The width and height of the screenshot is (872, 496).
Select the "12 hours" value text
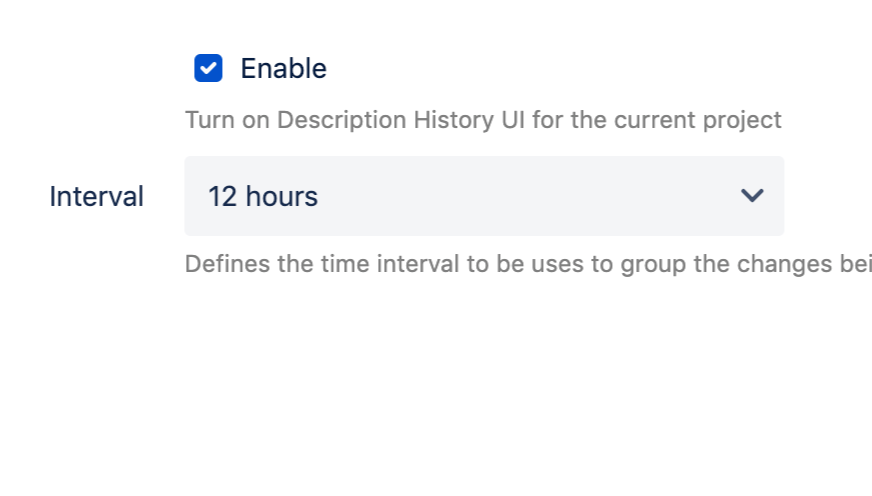coord(262,197)
